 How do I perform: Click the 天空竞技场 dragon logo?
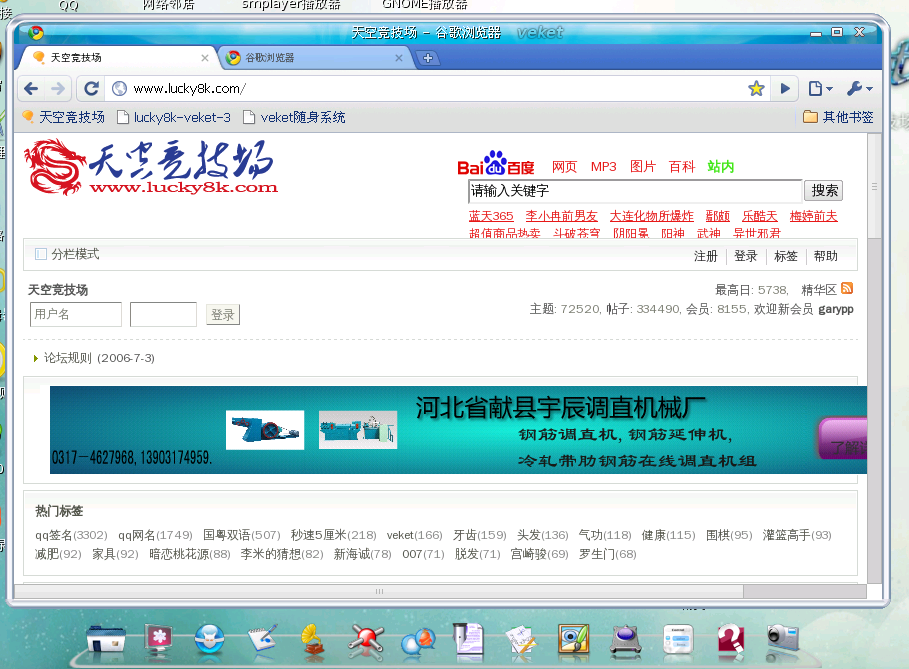[x=151, y=167]
